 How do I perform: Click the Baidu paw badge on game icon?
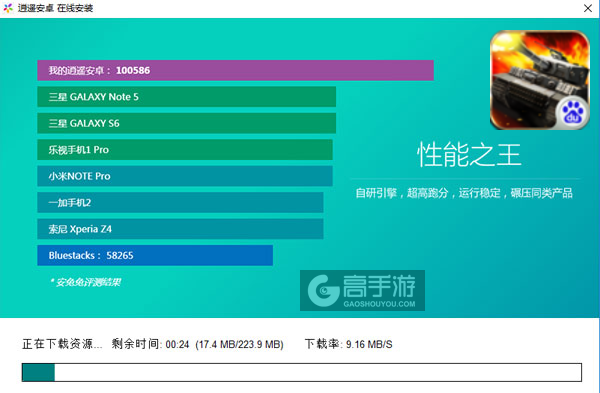572,113
